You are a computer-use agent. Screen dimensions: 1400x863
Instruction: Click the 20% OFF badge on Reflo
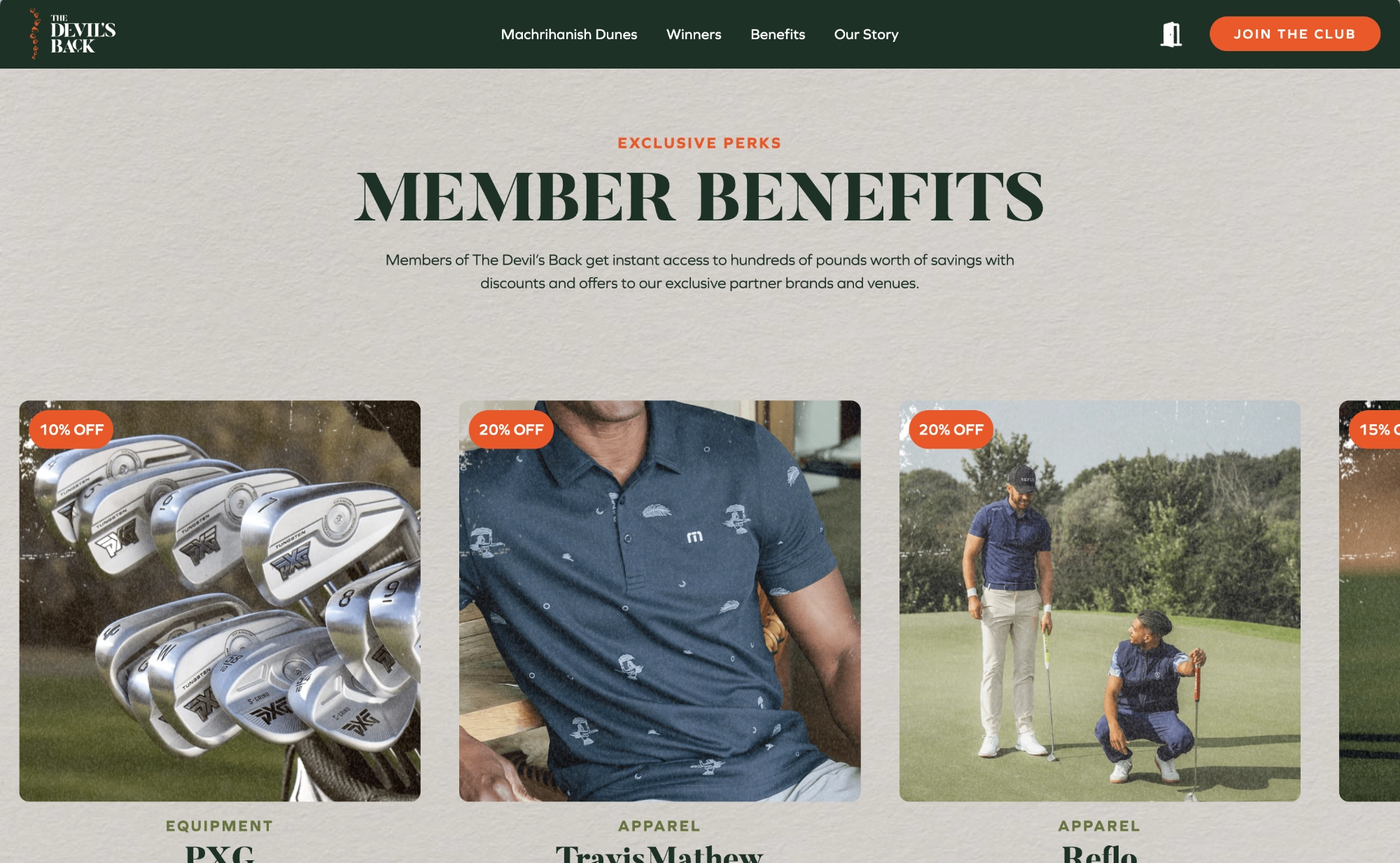pos(951,430)
